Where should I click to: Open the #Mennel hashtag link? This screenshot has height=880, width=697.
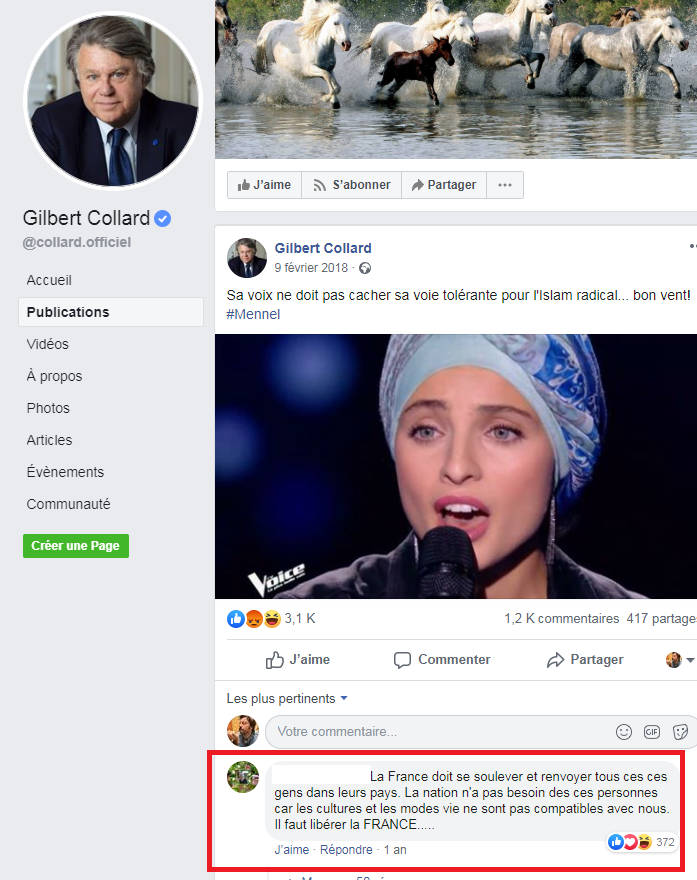pos(253,314)
